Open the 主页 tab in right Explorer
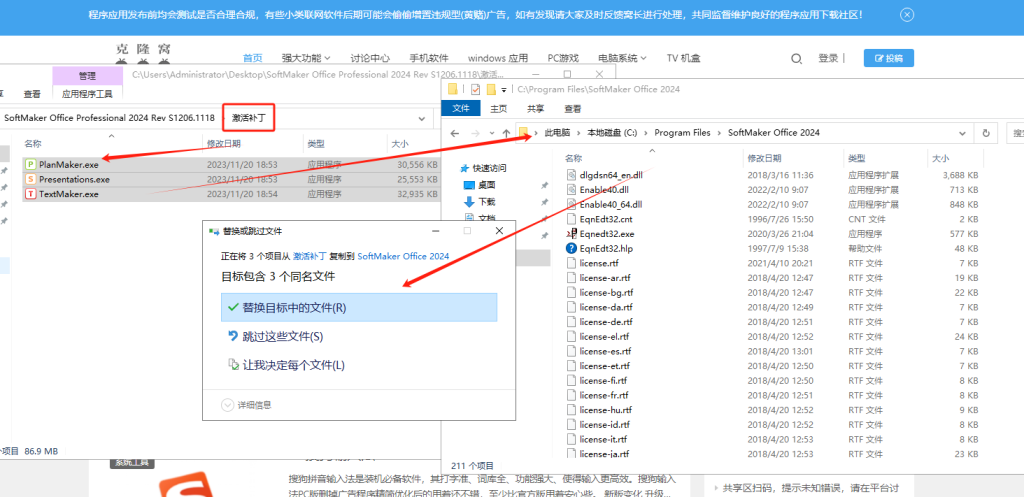 [498, 108]
